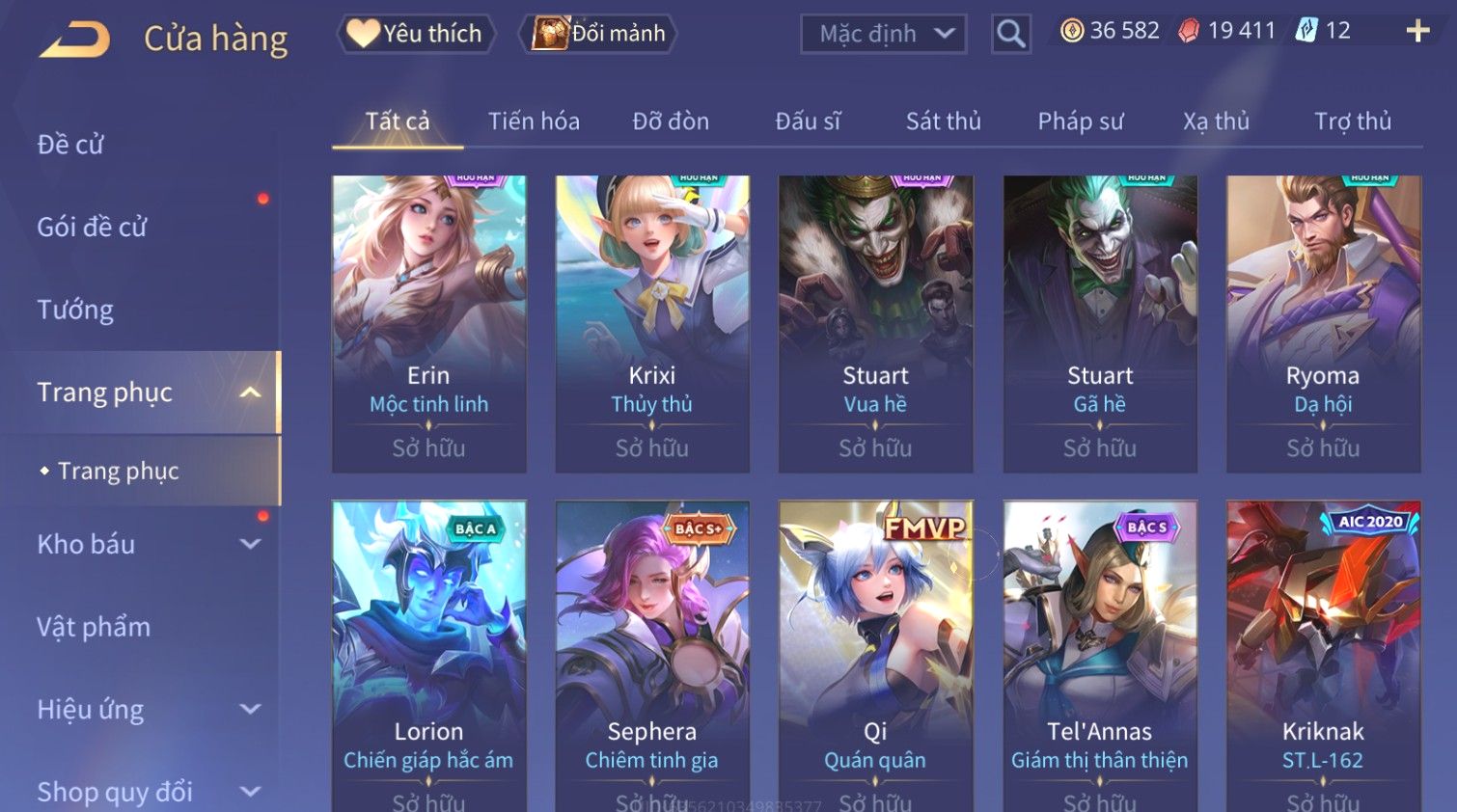Image resolution: width=1457 pixels, height=812 pixels.
Task: Select the Tiến hóa tab
Action: coord(534,122)
